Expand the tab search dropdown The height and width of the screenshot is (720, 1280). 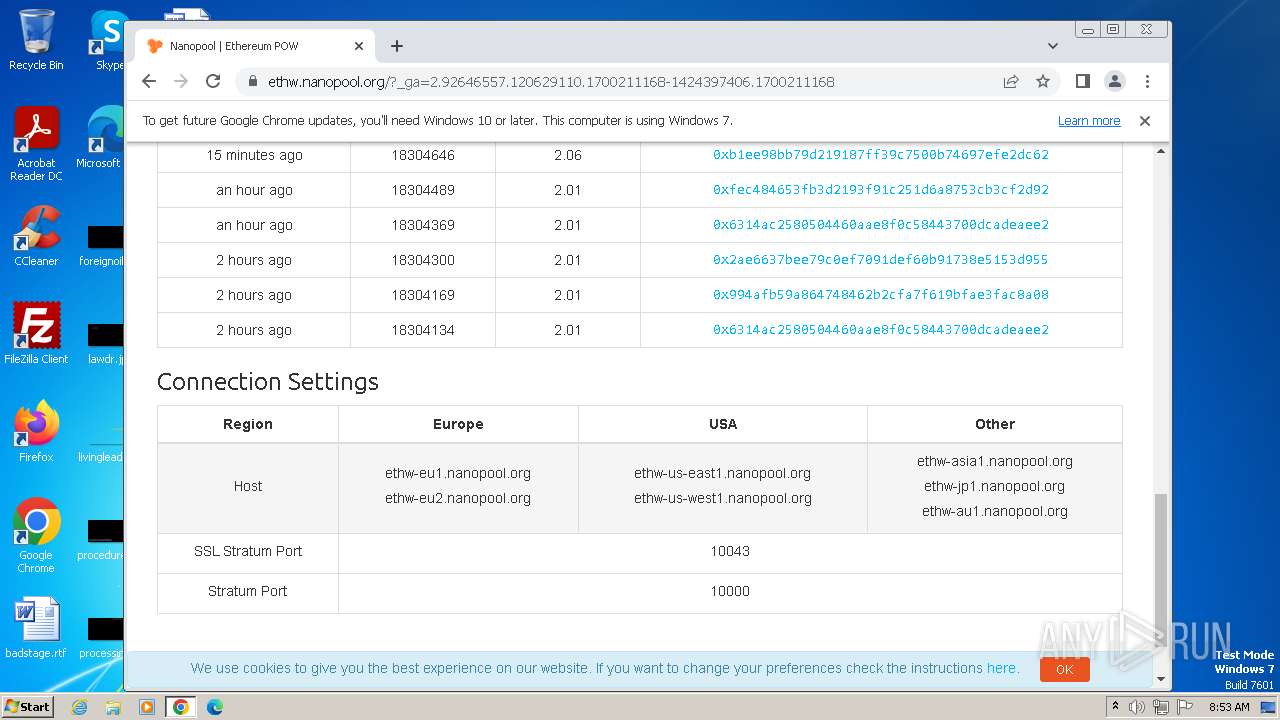[1053, 46]
